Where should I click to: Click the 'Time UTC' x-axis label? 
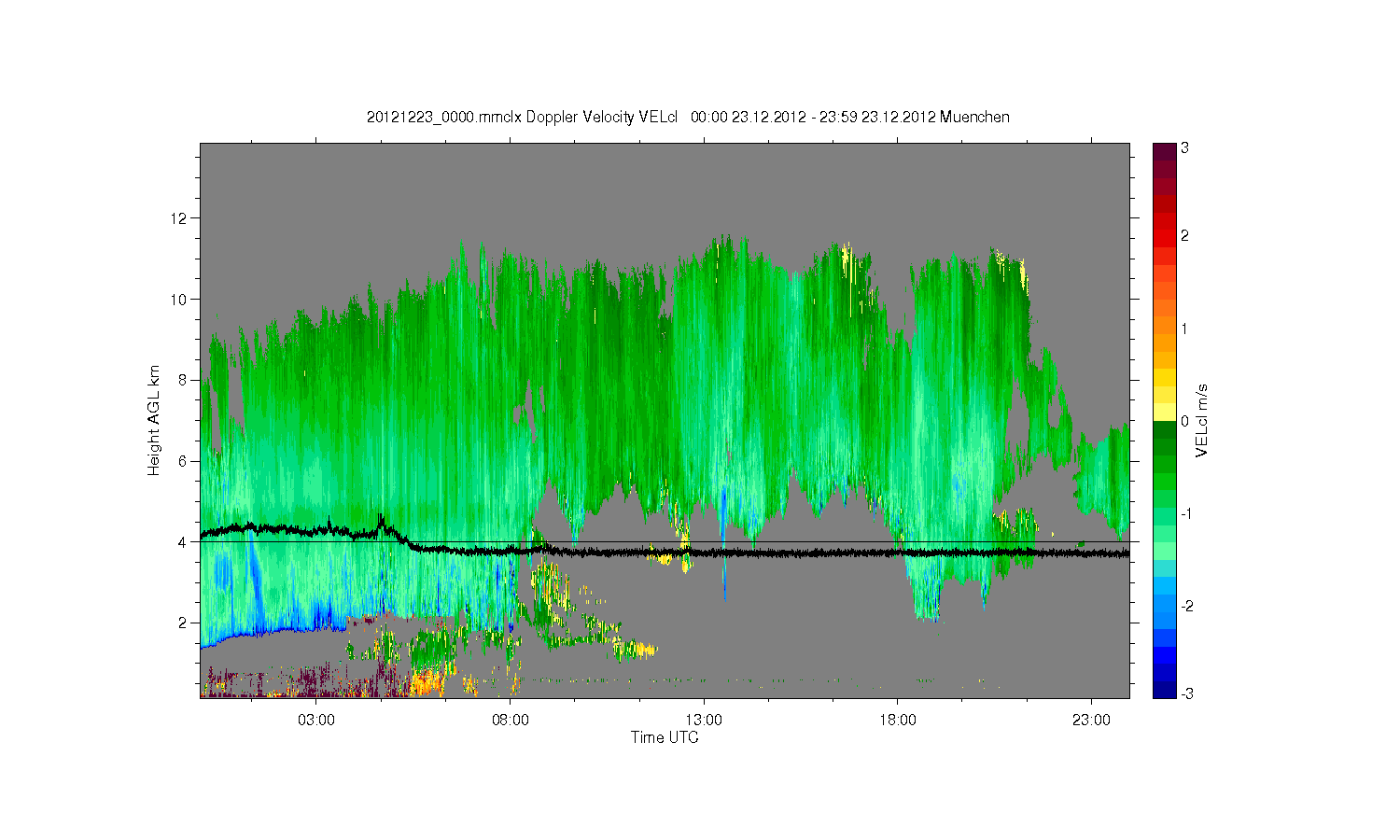(665, 737)
